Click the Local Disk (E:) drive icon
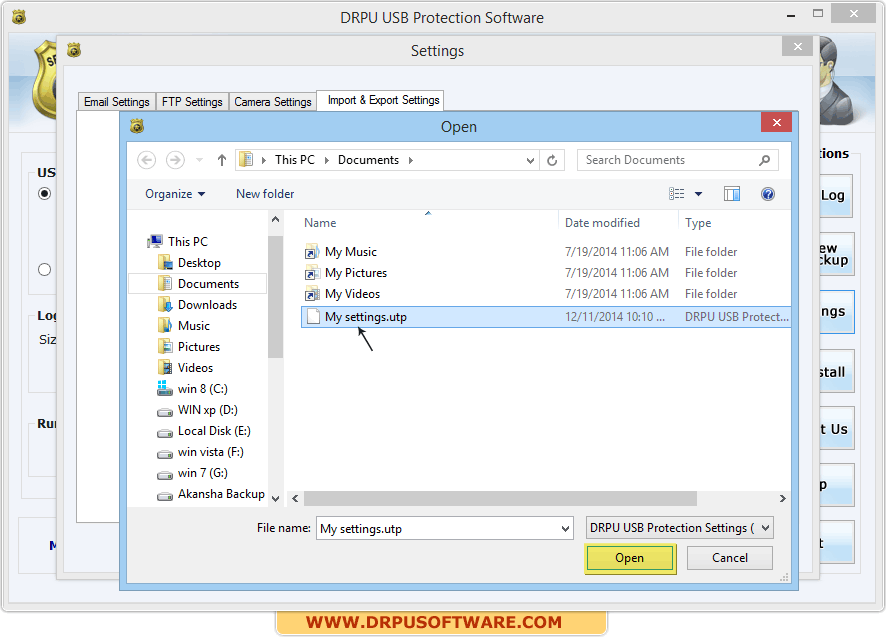 coord(165,433)
